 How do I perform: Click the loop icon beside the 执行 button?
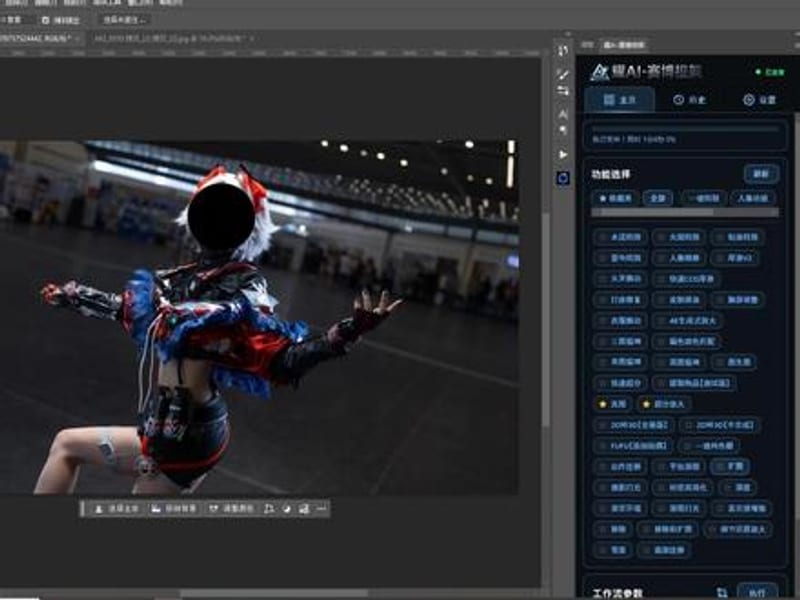721,592
